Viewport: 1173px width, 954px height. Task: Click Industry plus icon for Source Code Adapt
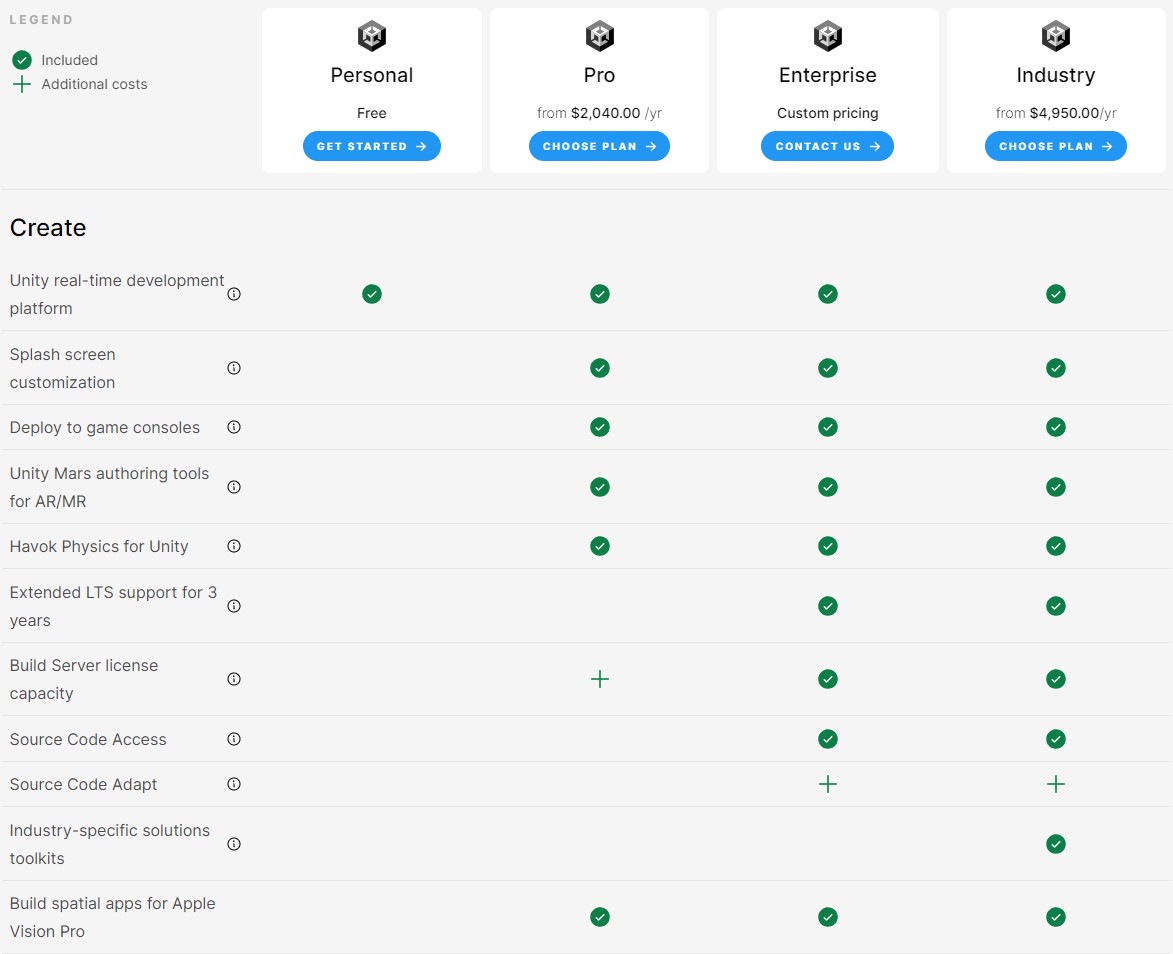1056,784
